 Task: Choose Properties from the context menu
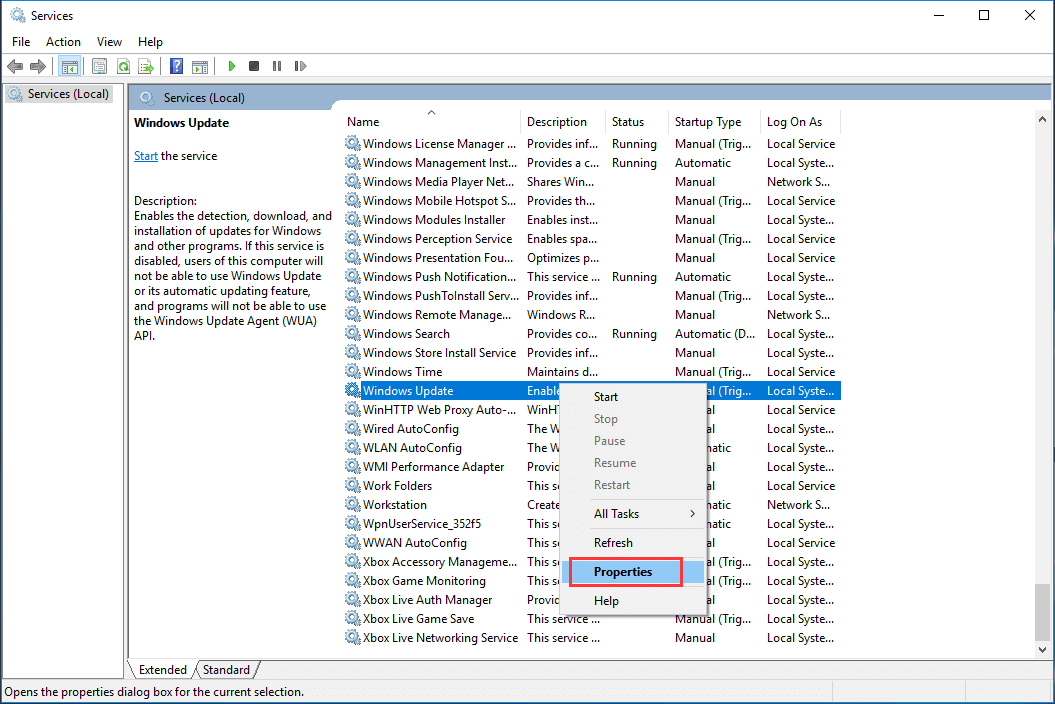[623, 572]
